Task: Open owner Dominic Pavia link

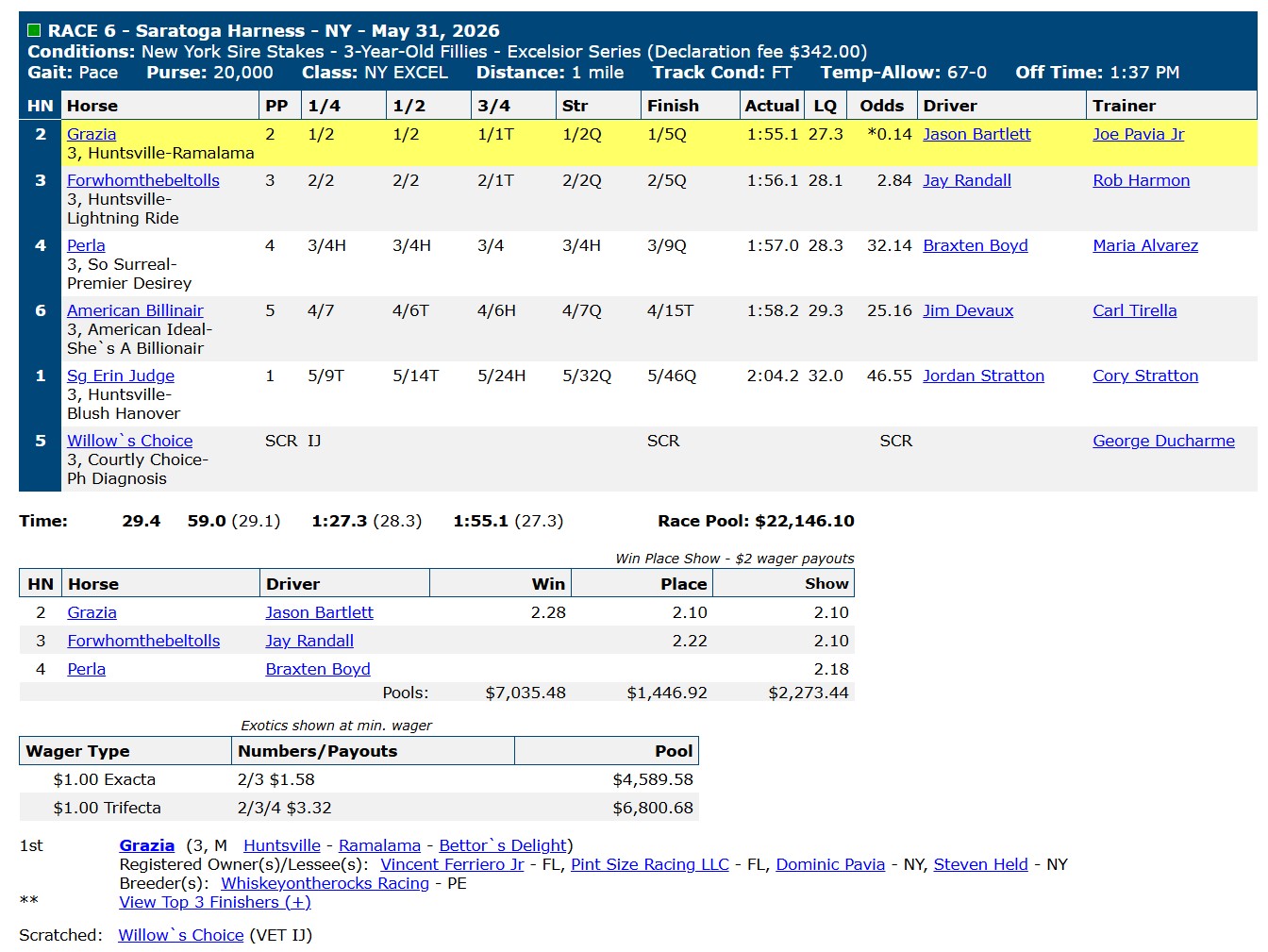Action: (830, 864)
